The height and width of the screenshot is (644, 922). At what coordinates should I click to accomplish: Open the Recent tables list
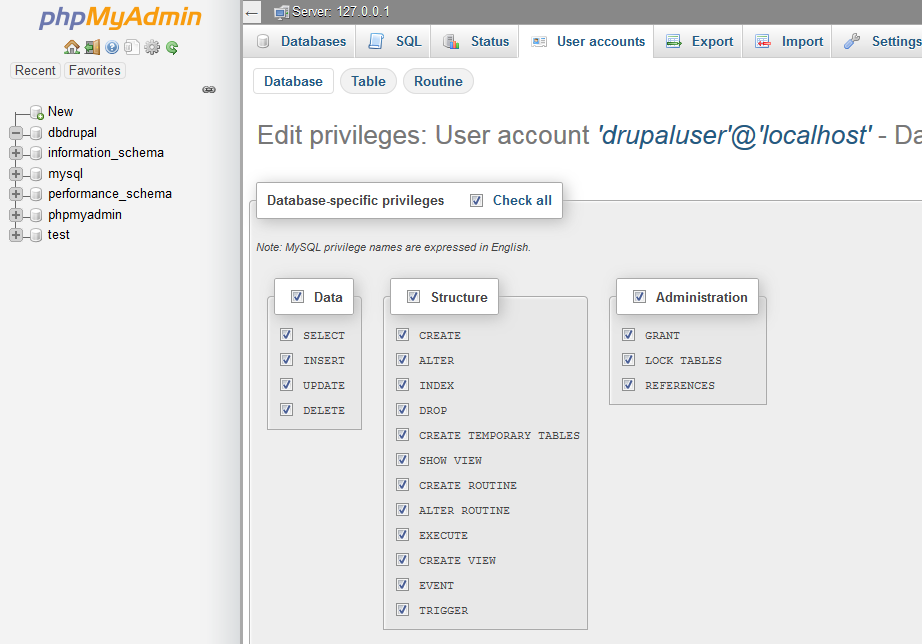pyautogui.click(x=35, y=71)
